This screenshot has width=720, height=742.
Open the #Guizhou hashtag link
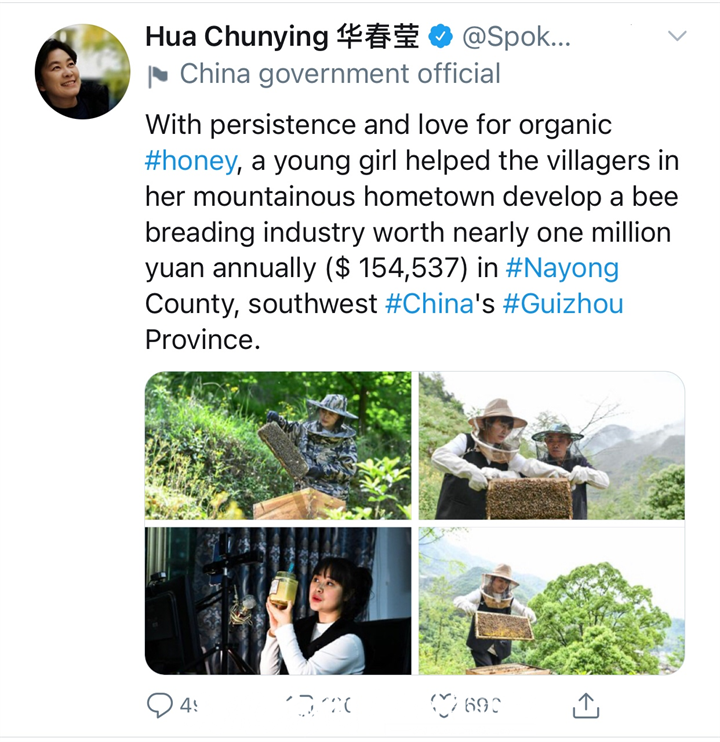click(563, 304)
